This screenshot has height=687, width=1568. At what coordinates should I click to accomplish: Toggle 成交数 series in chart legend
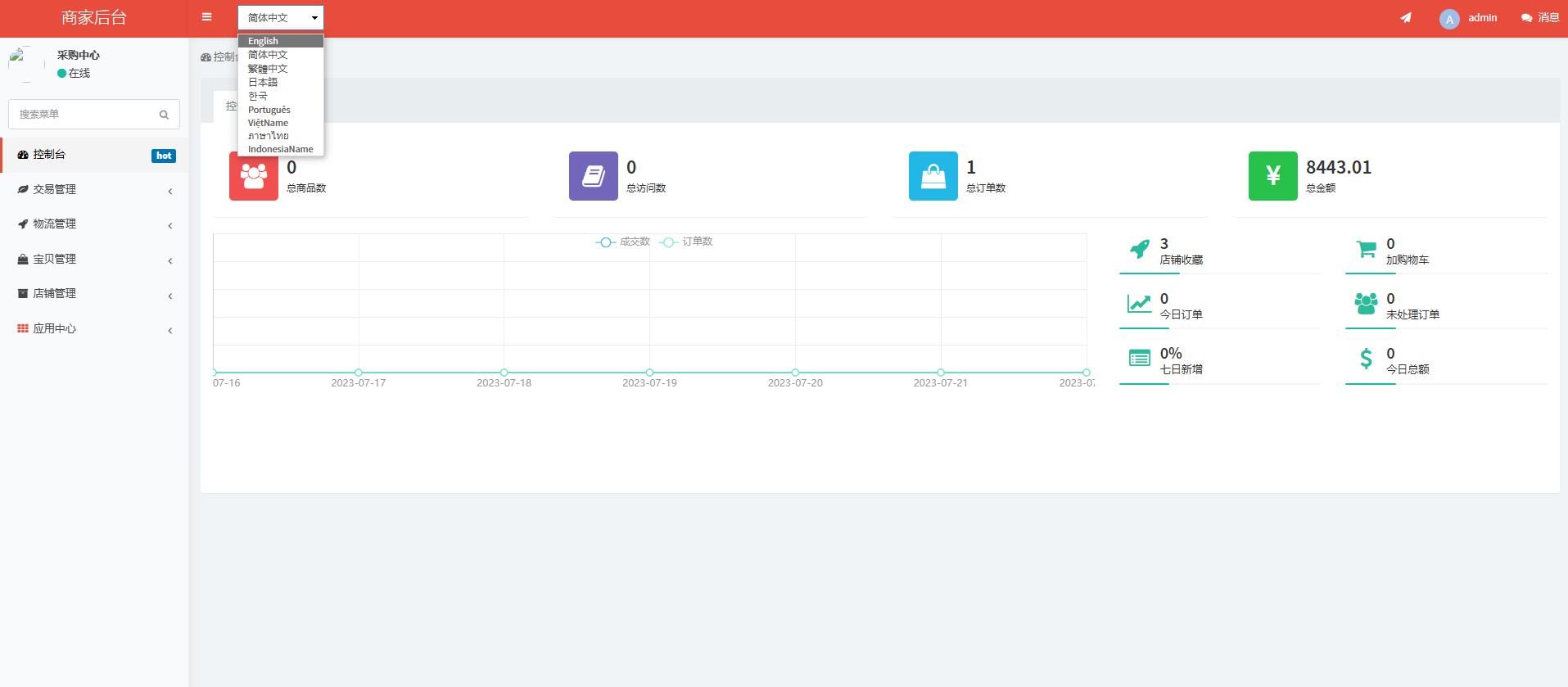[x=623, y=242]
